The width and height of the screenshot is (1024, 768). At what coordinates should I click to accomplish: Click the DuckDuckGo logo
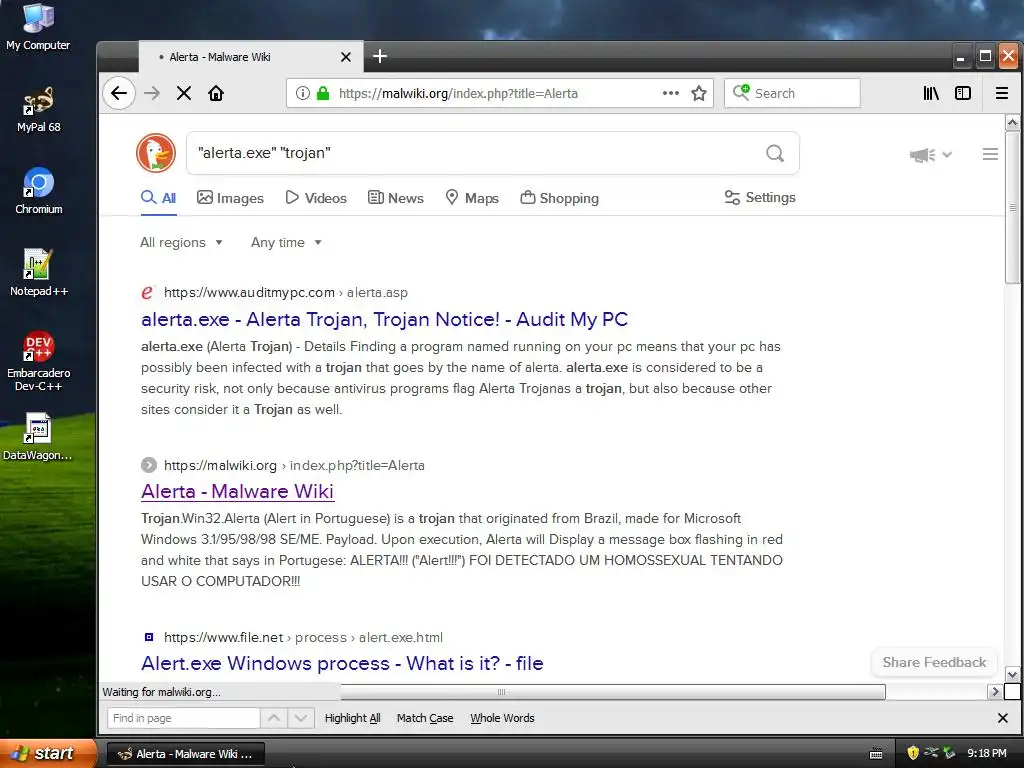pyautogui.click(x=156, y=153)
